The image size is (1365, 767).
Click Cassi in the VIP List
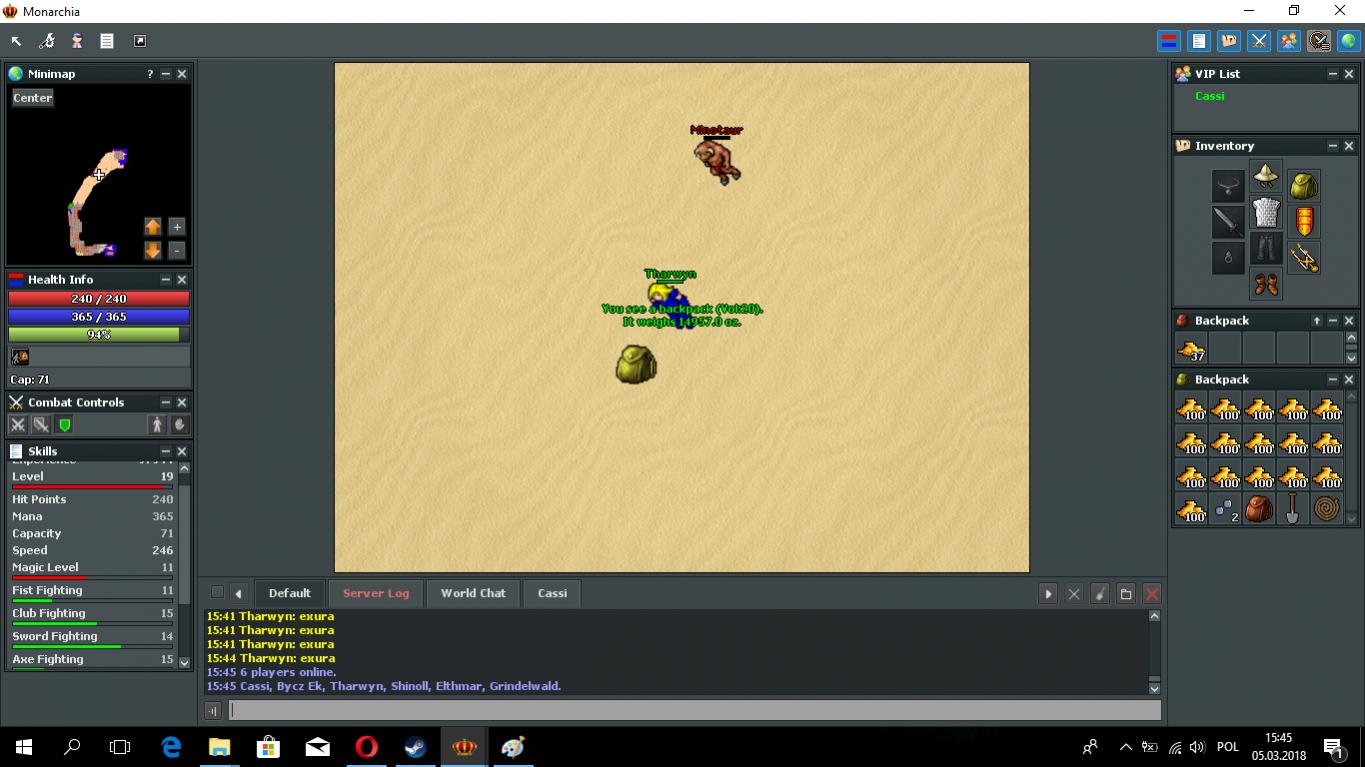1209,96
